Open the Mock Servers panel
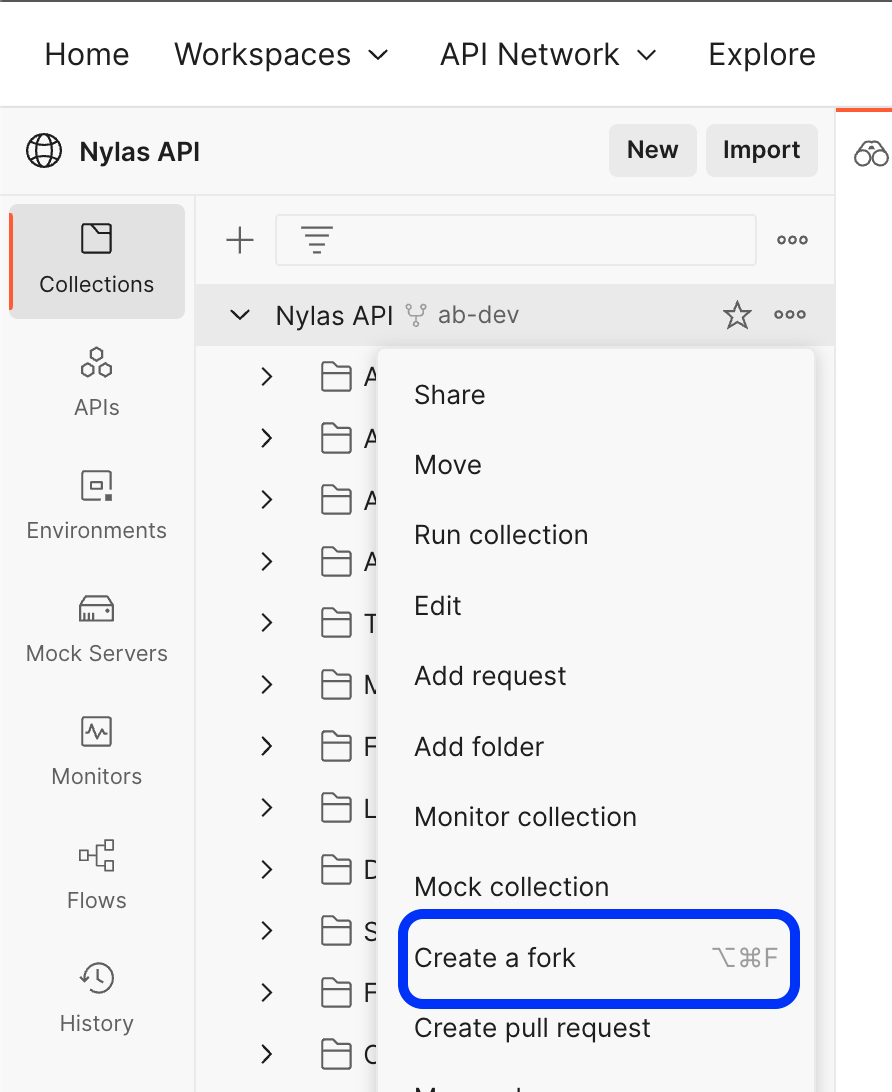Viewport: 892px width, 1092px height. coord(96,629)
